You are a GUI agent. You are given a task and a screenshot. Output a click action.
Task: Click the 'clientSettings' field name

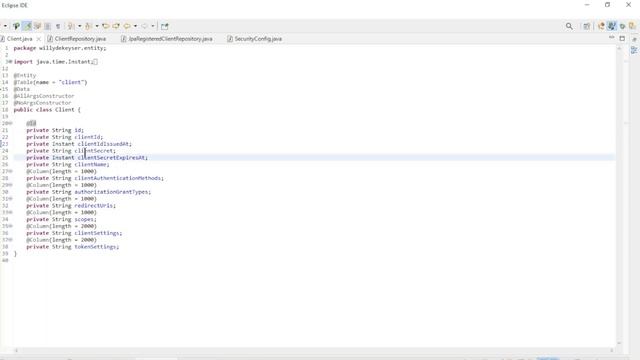(x=97, y=233)
